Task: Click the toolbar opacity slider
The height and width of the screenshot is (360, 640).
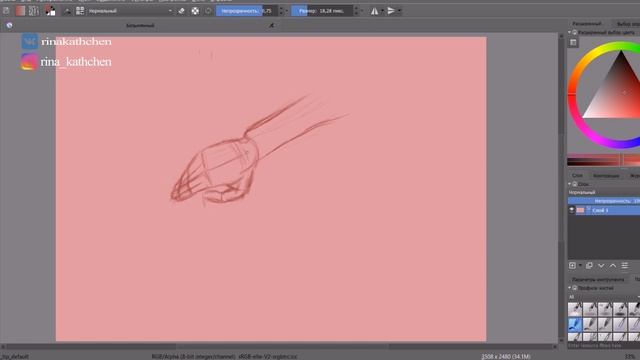Action: [247, 11]
